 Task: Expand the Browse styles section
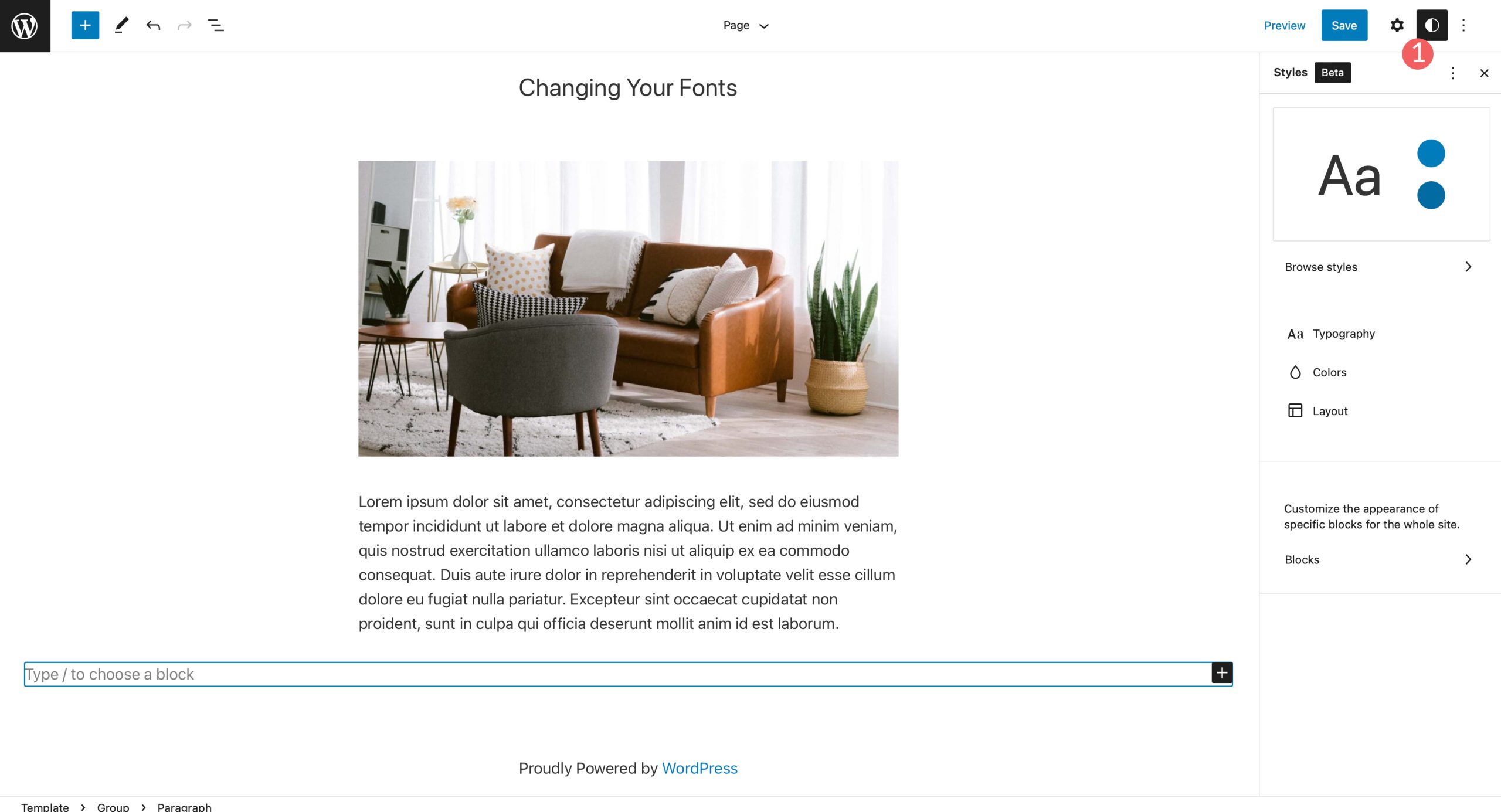tap(1378, 267)
